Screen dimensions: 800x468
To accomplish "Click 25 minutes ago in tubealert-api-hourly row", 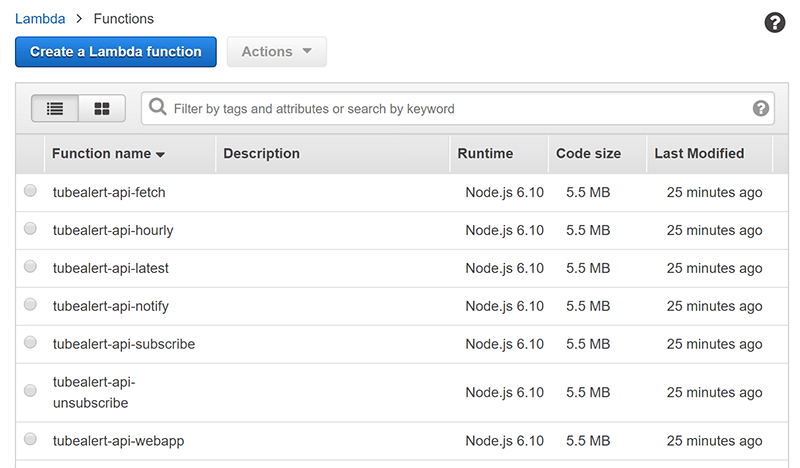I will click(714, 231).
